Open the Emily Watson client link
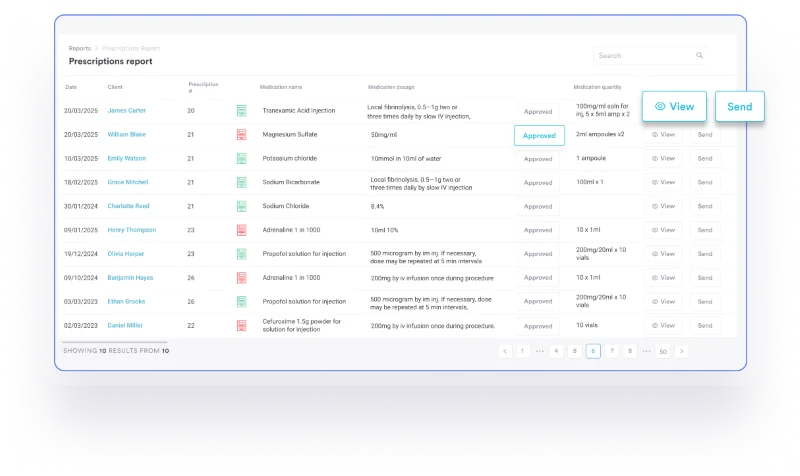Viewport: 800px width, 476px height. [127, 159]
